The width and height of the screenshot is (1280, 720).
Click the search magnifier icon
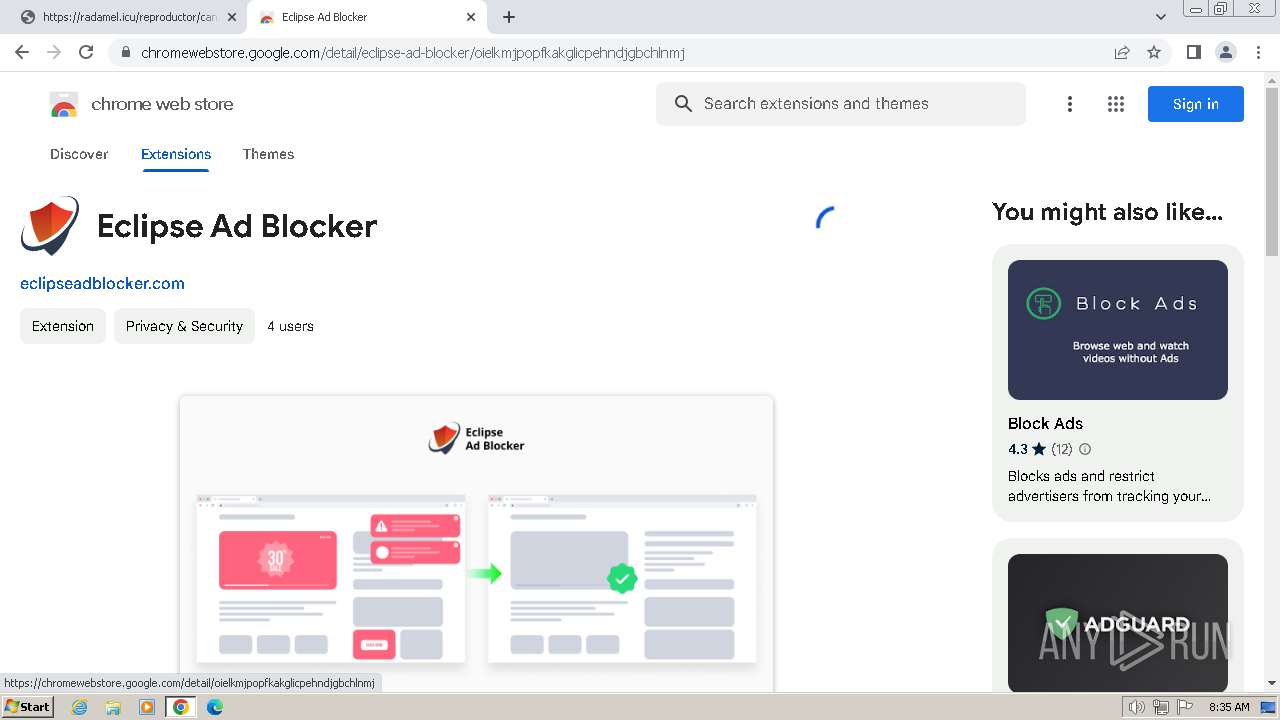(x=683, y=104)
